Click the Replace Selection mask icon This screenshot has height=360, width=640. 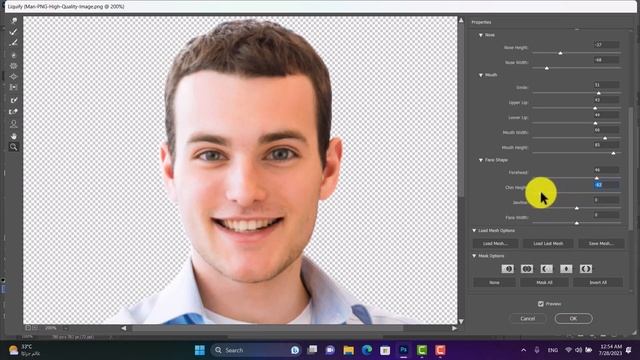(508, 269)
